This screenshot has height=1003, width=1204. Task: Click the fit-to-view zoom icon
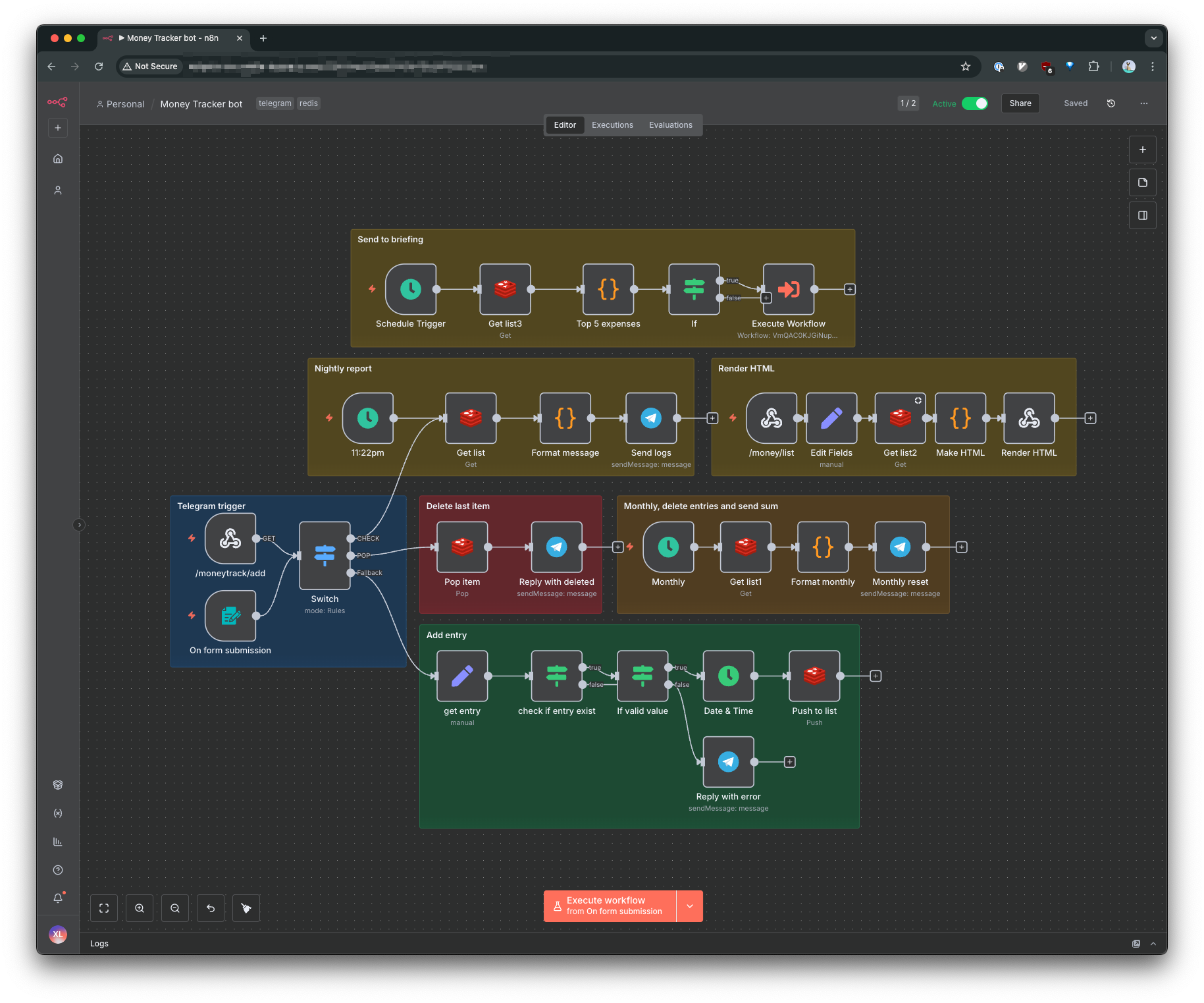104,908
